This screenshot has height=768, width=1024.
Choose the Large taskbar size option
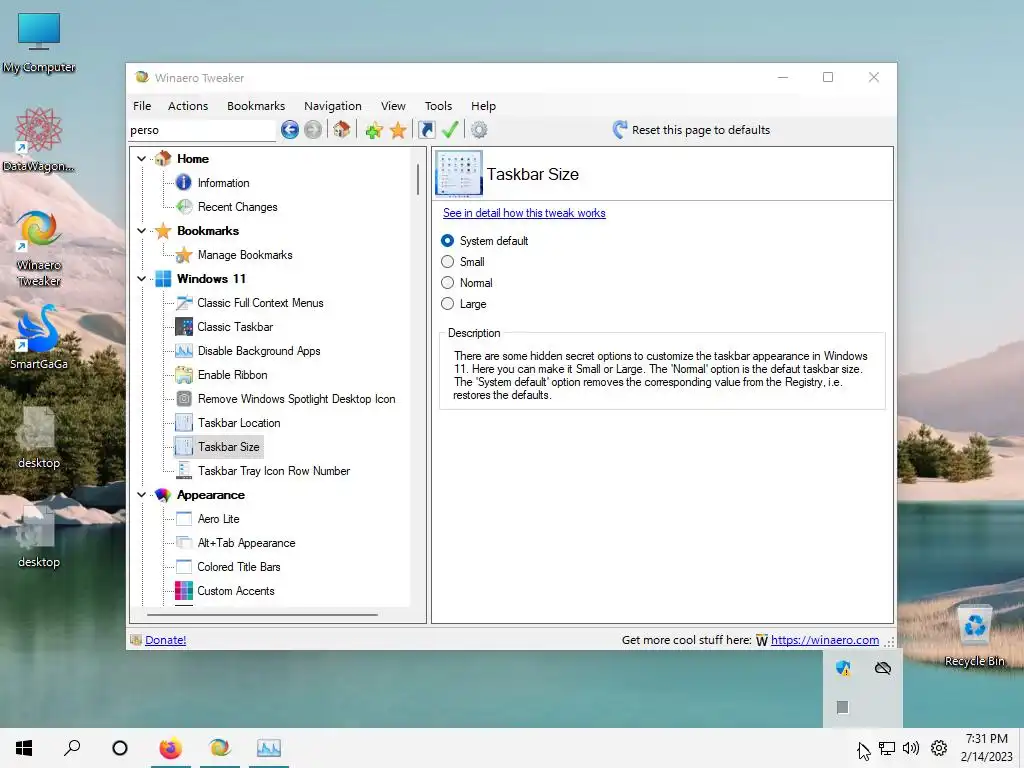pos(447,304)
